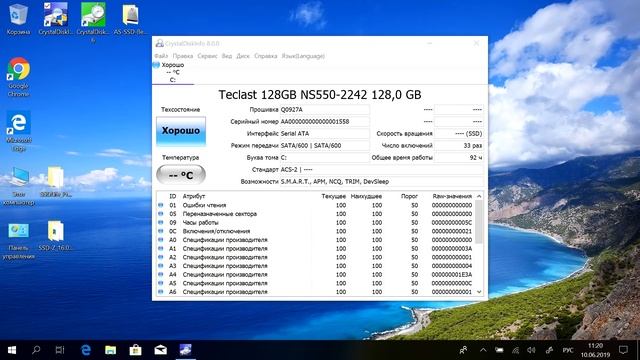Open taskbar search magnifier

tap(36, 350)
